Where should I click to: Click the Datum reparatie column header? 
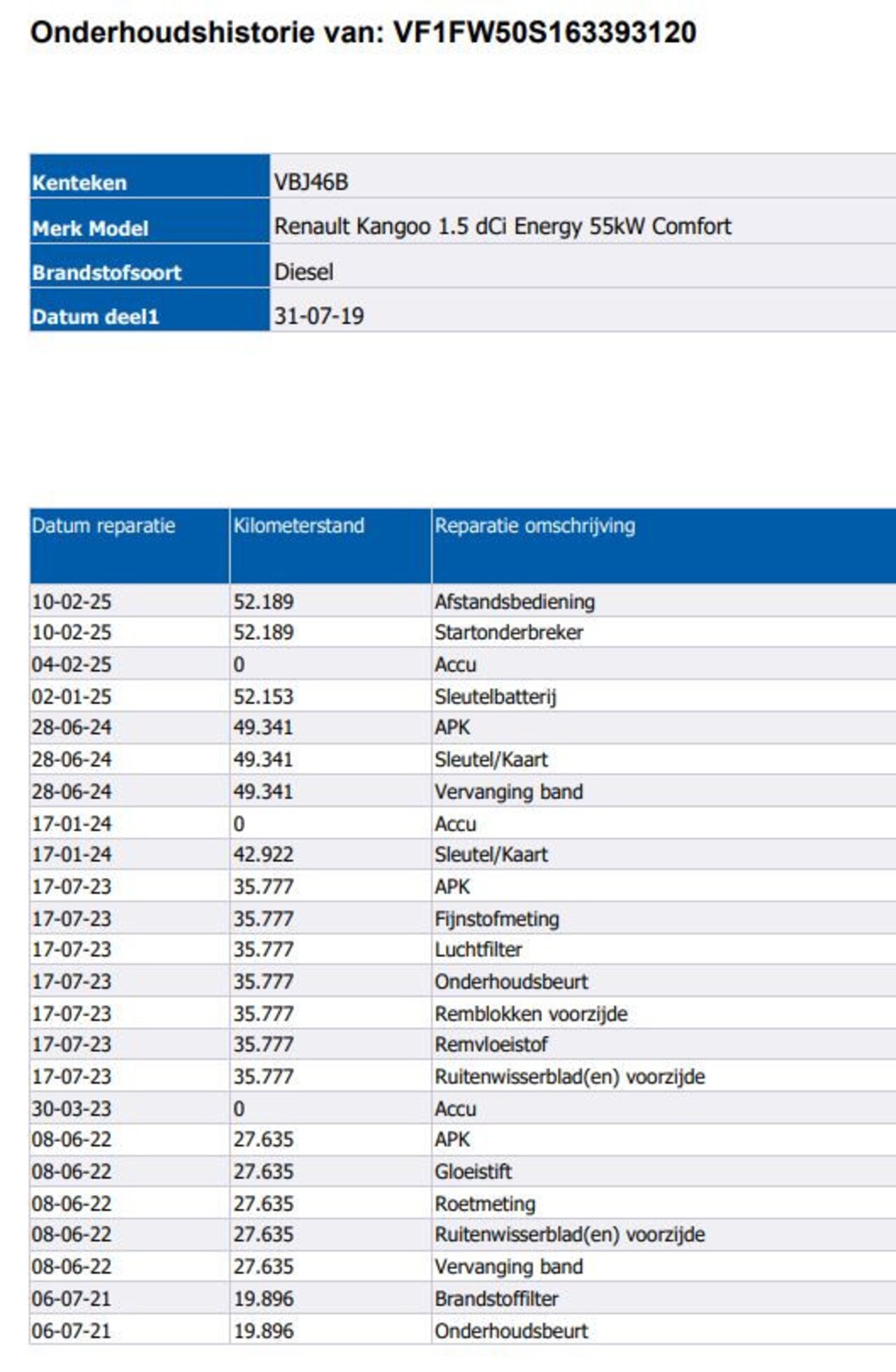point(104,526)
